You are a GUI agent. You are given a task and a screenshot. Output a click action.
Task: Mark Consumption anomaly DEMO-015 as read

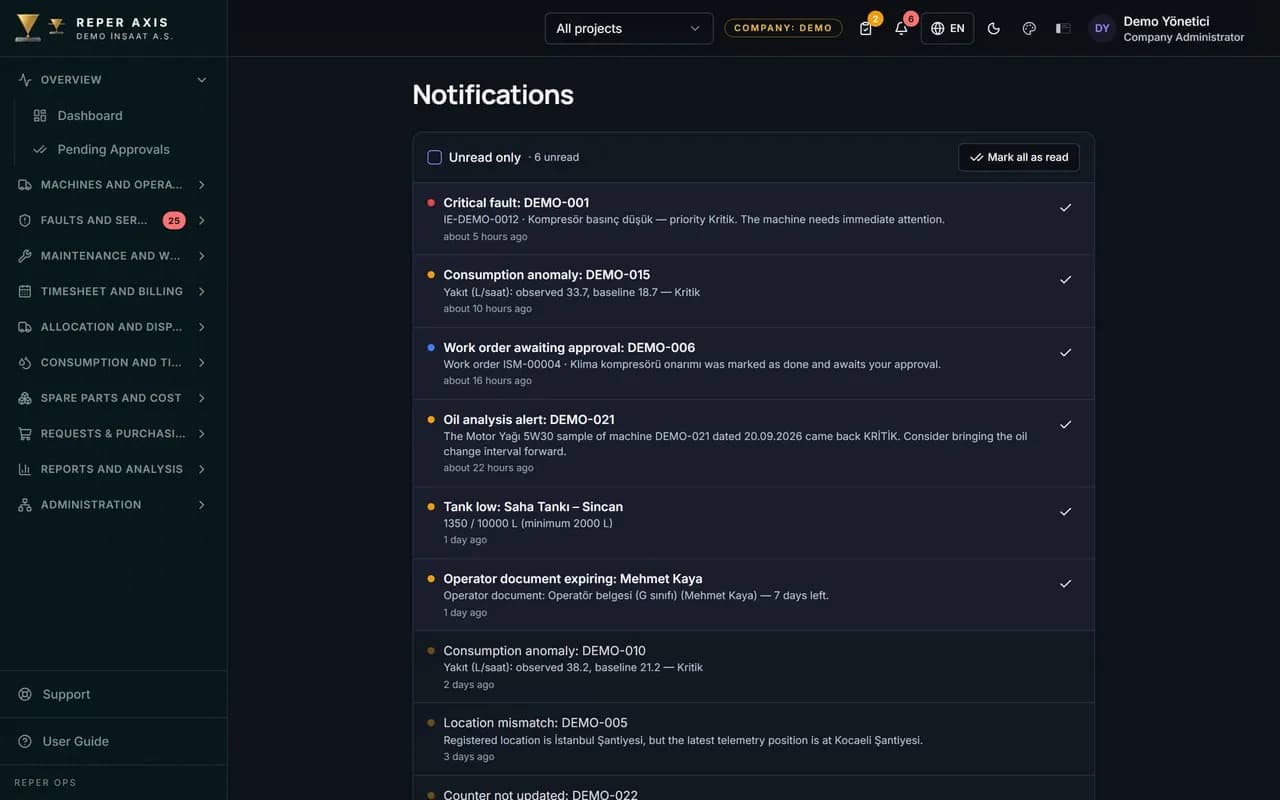click(1065, 280)
